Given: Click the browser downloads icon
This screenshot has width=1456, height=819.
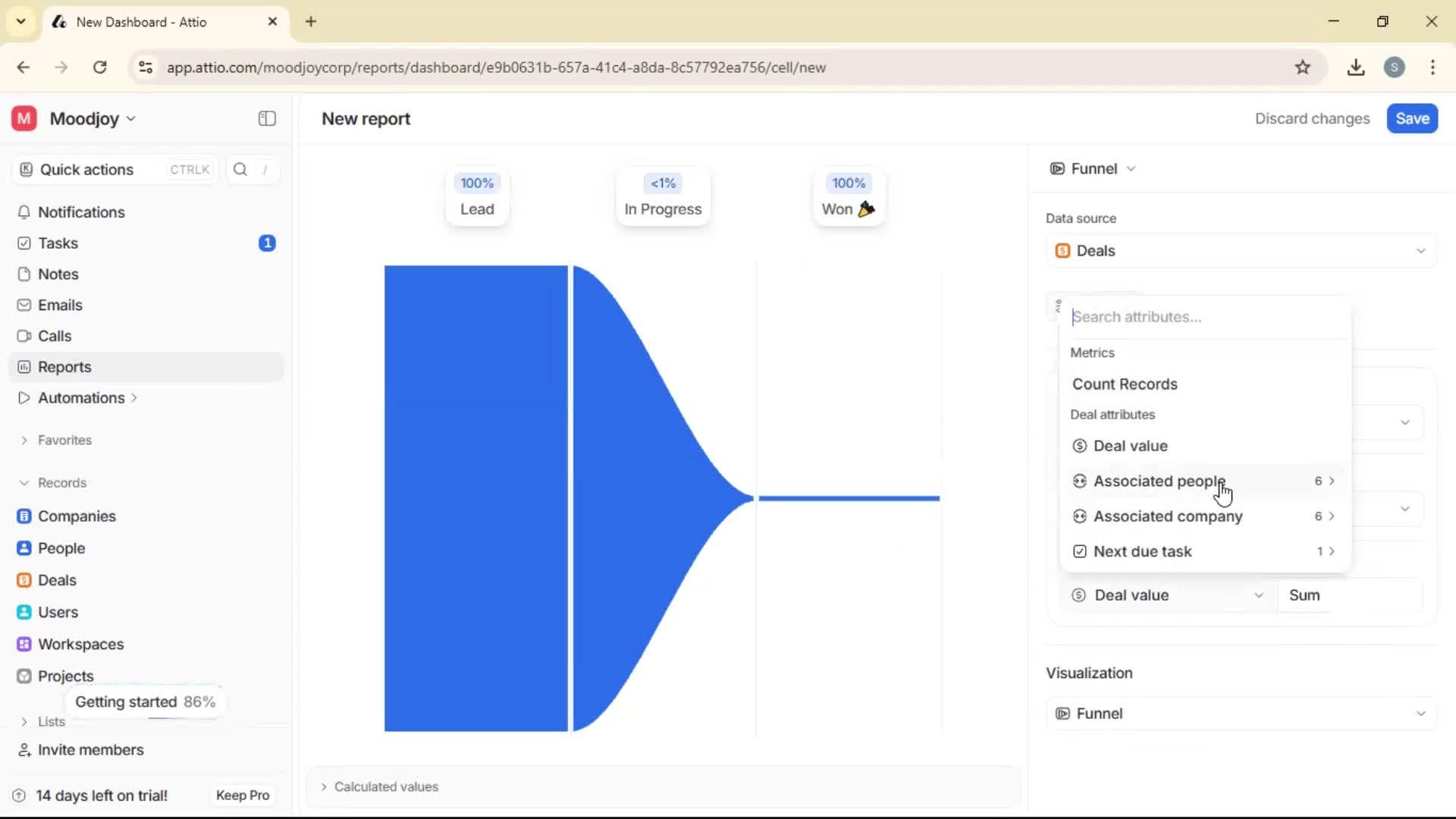Looking at the screenshot, I should (x=1356, y=67).
